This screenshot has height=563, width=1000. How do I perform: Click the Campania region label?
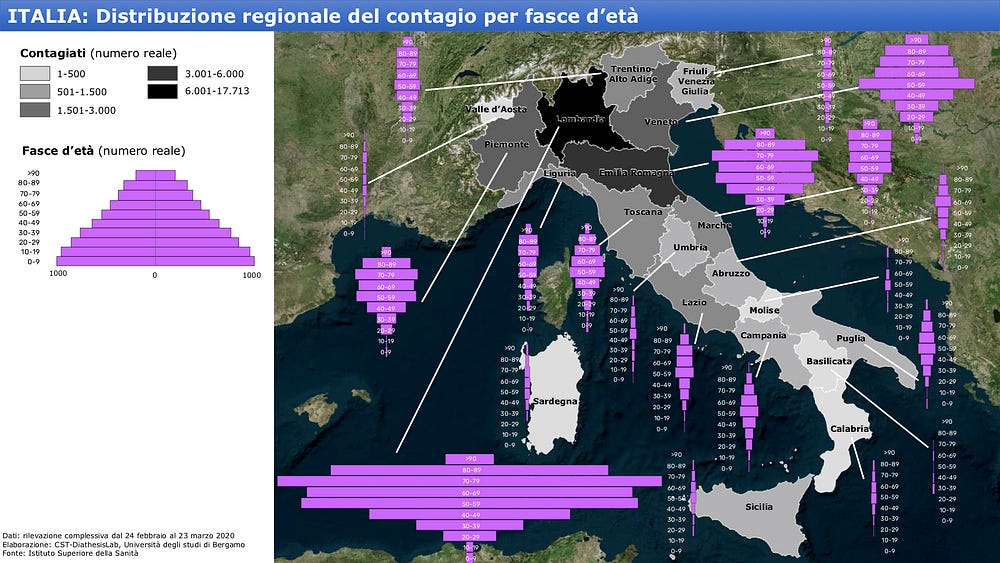763,335
